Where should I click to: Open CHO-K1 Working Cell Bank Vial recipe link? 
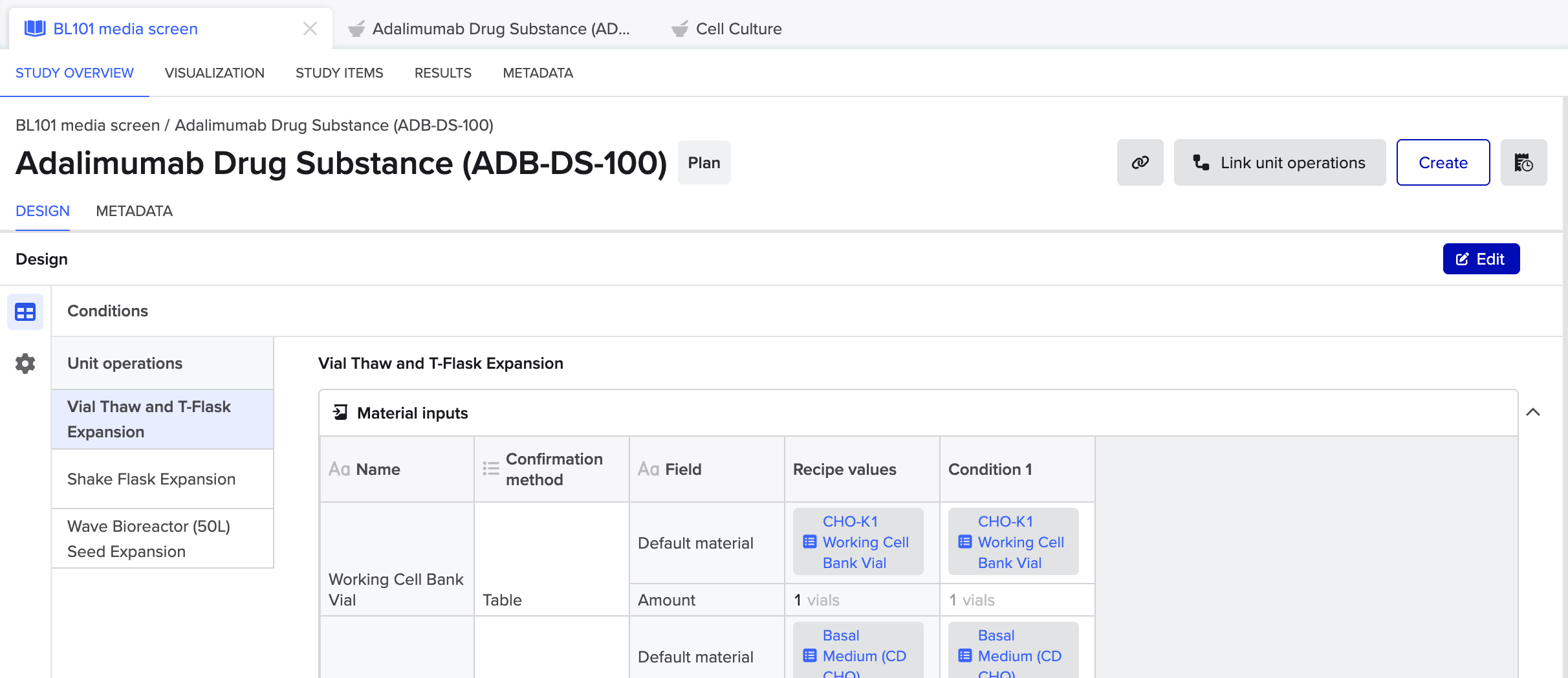coord(866,542)
